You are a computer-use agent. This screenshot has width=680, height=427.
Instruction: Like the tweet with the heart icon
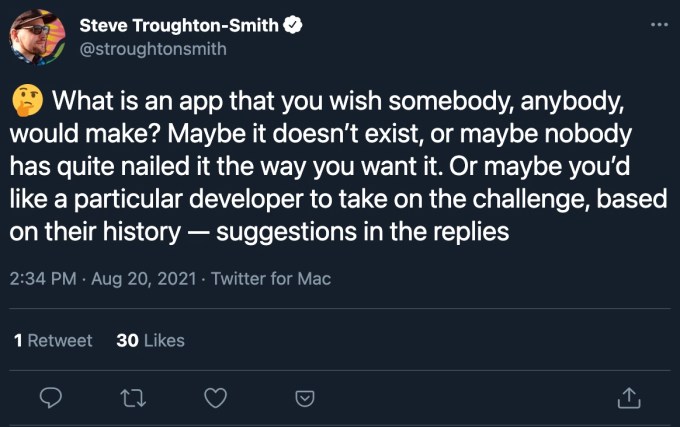coord(215,397)
